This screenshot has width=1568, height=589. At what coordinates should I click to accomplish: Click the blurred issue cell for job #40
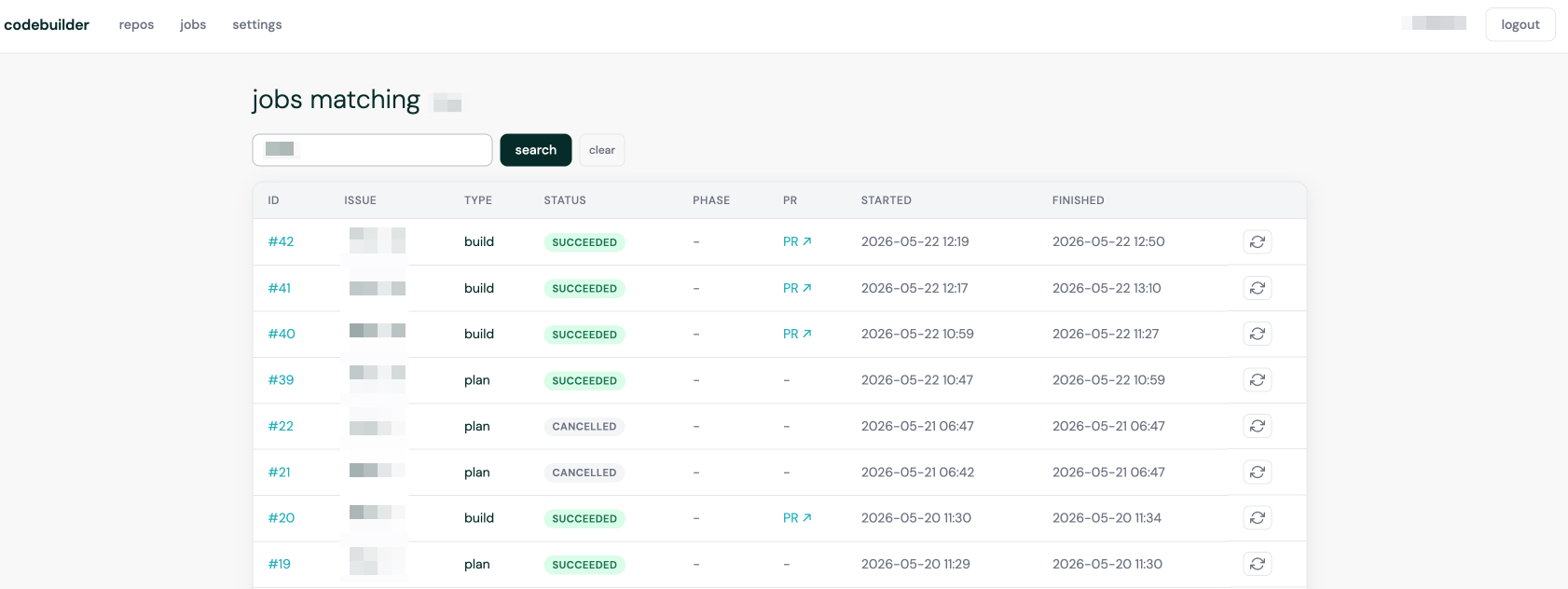[x=378, y=331]
